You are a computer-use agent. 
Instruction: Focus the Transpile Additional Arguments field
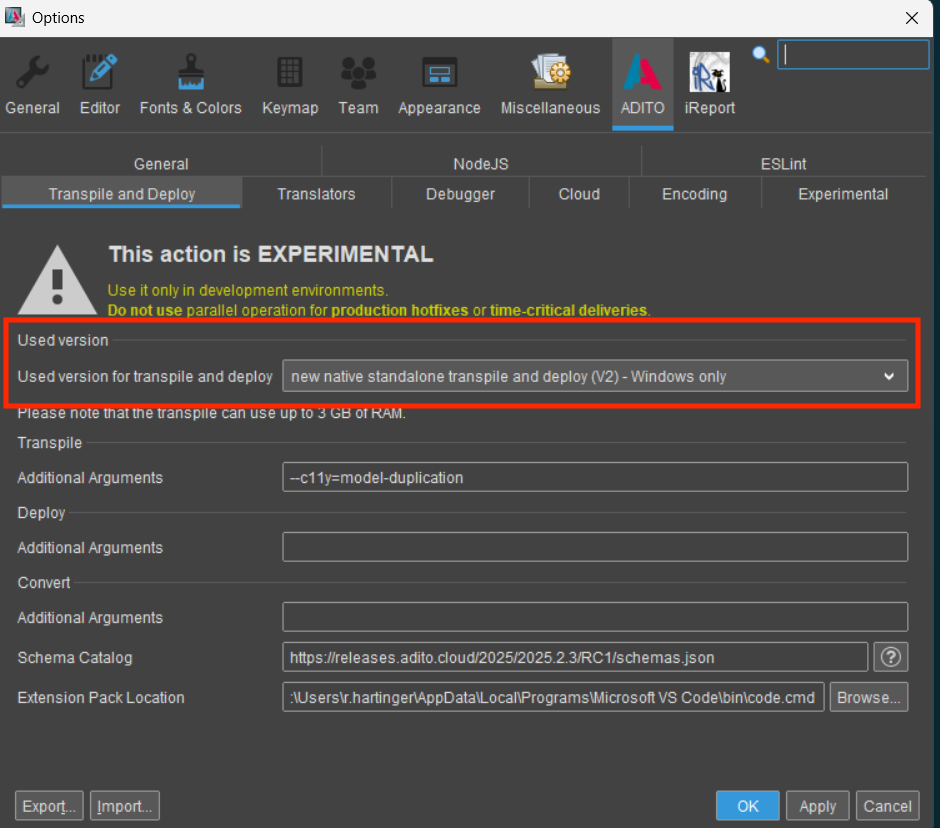pyautogui.click(x=595, y=477)
